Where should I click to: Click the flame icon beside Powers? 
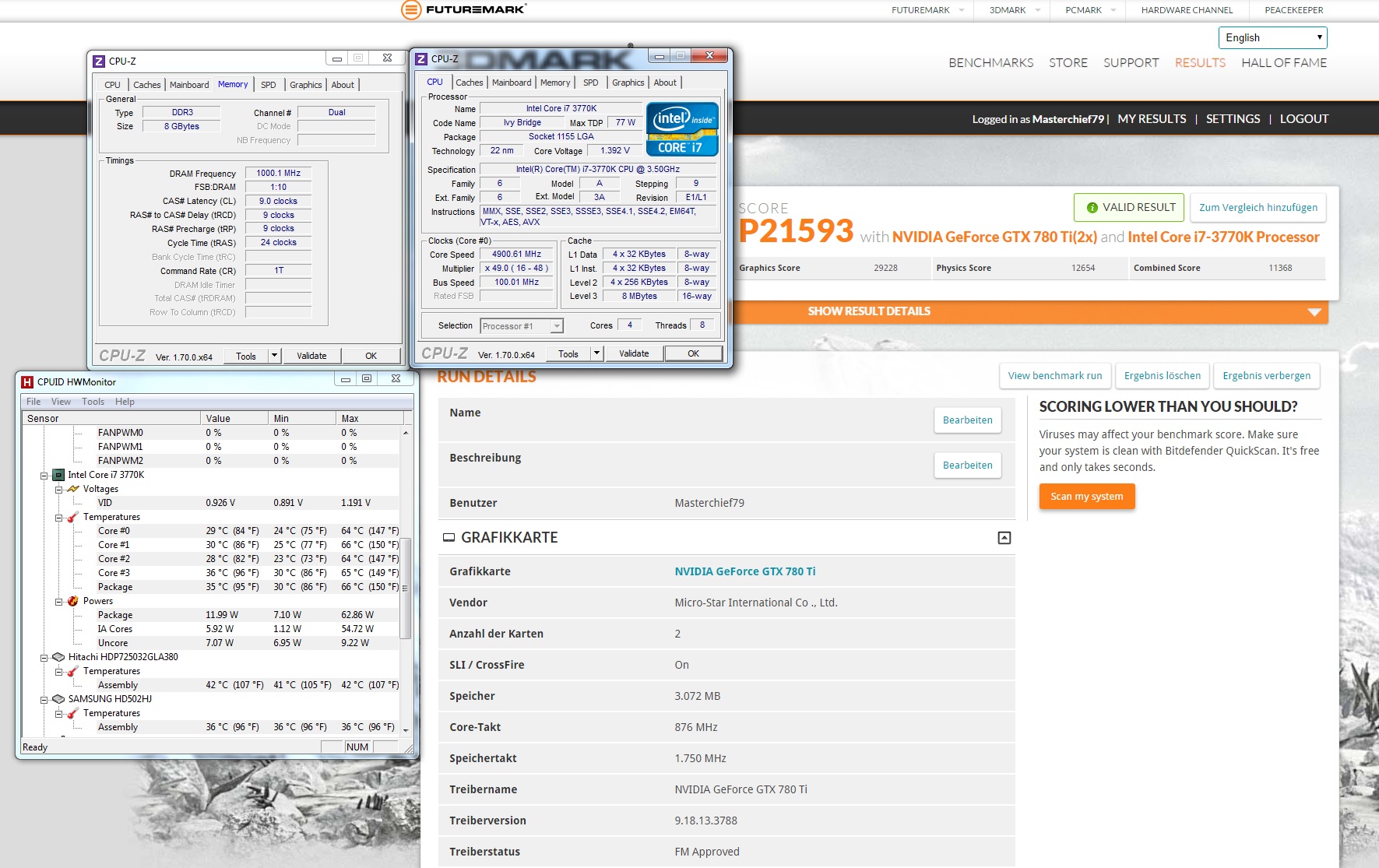(x=73, y=601)
